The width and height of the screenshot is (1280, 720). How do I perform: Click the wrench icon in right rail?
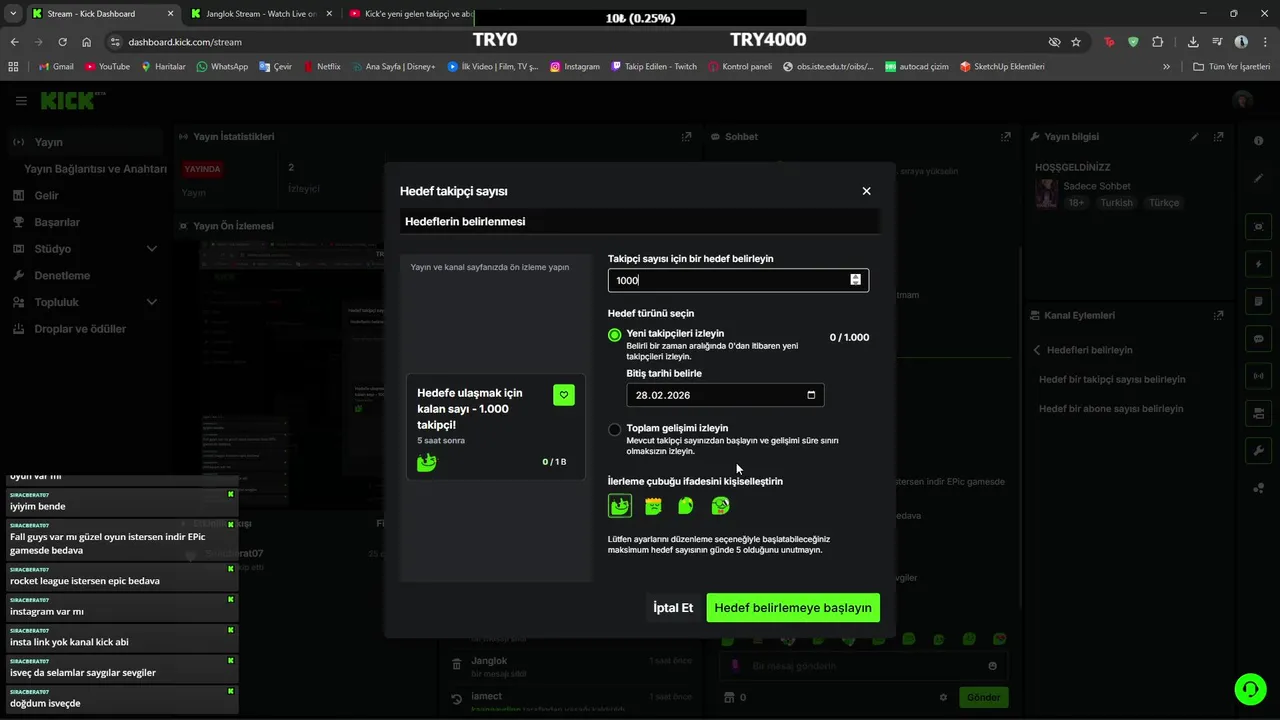(x=1258, y=451)
